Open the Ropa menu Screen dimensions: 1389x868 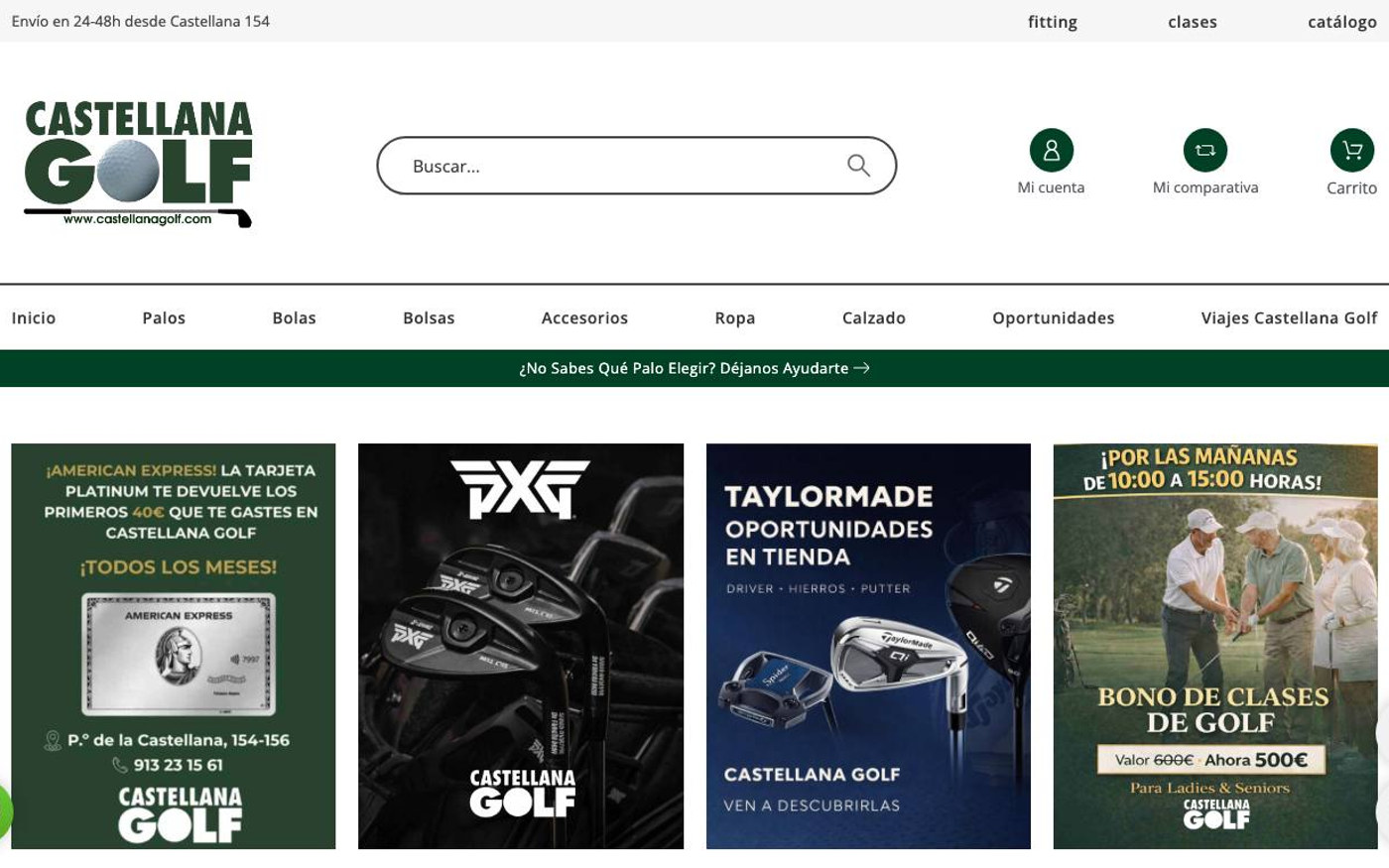735,318
